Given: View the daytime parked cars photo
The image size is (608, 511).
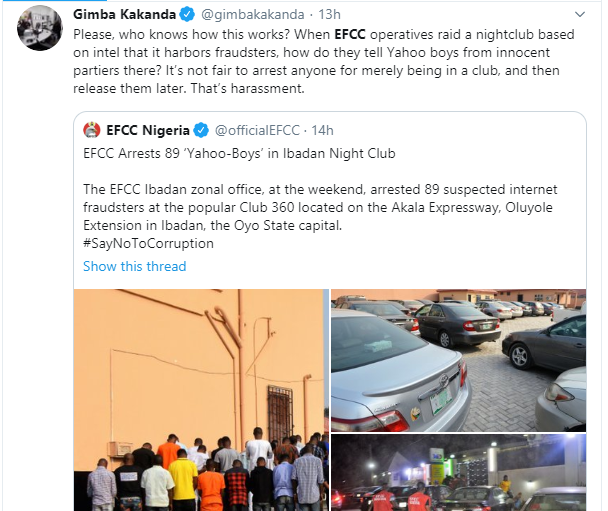Looking at the screenshot, I should point(459,361).
